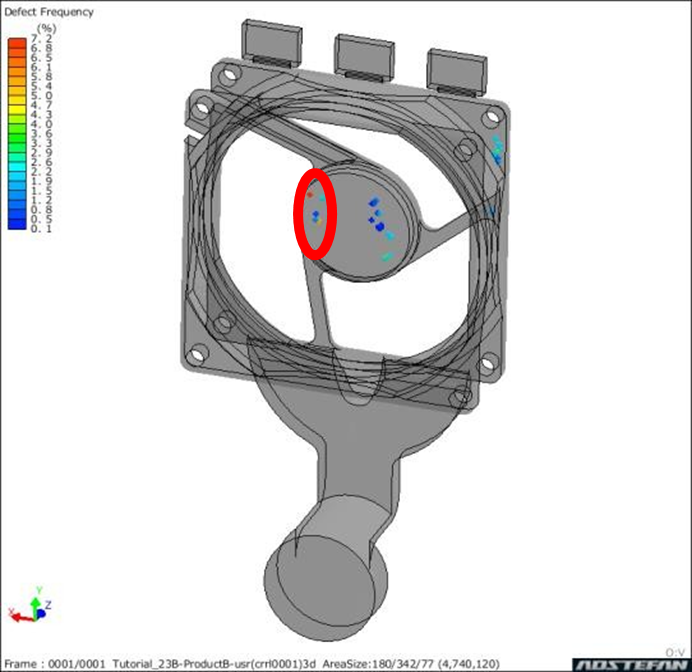The image size is (692, 672).
Task: Pick the cyan defect points near the right frame corner
Action: (x=498, y=149)
